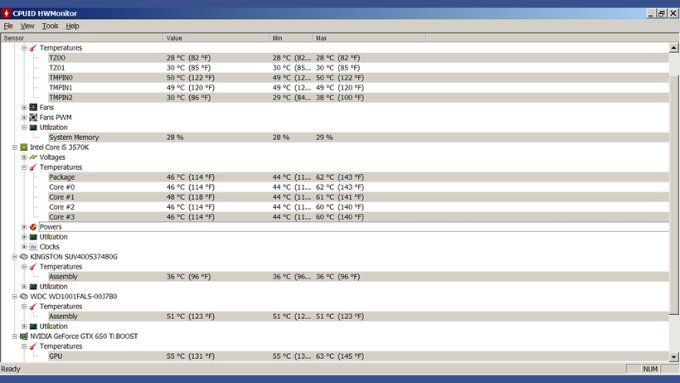Click Utilization icon under WDC drive
The height and width of the screenshot is (383, 680).
click(33, 326)
